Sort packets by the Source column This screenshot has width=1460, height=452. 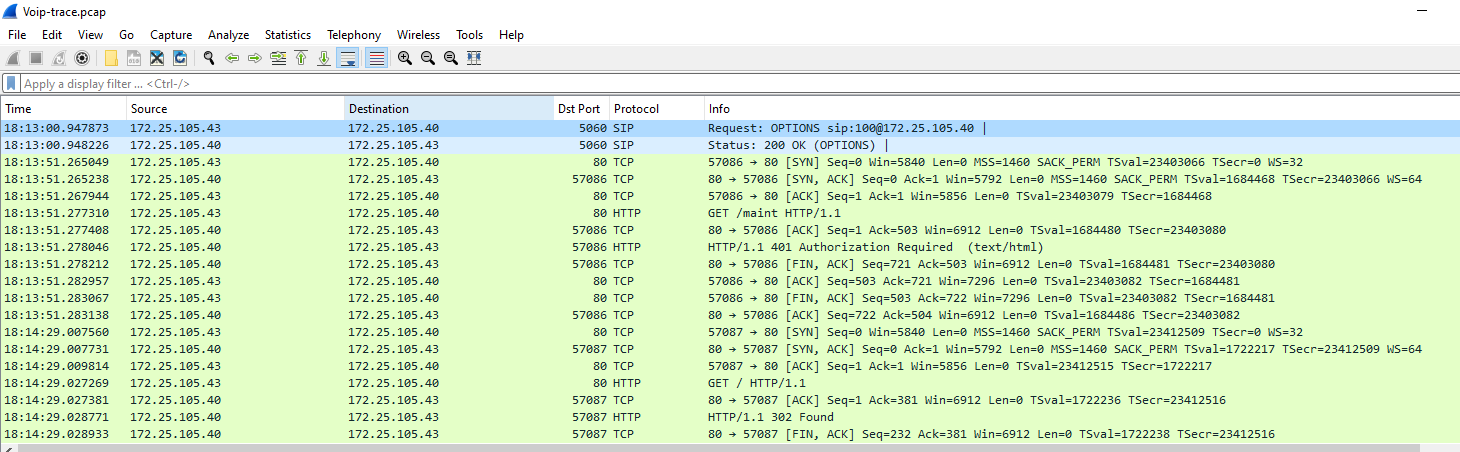235,109
